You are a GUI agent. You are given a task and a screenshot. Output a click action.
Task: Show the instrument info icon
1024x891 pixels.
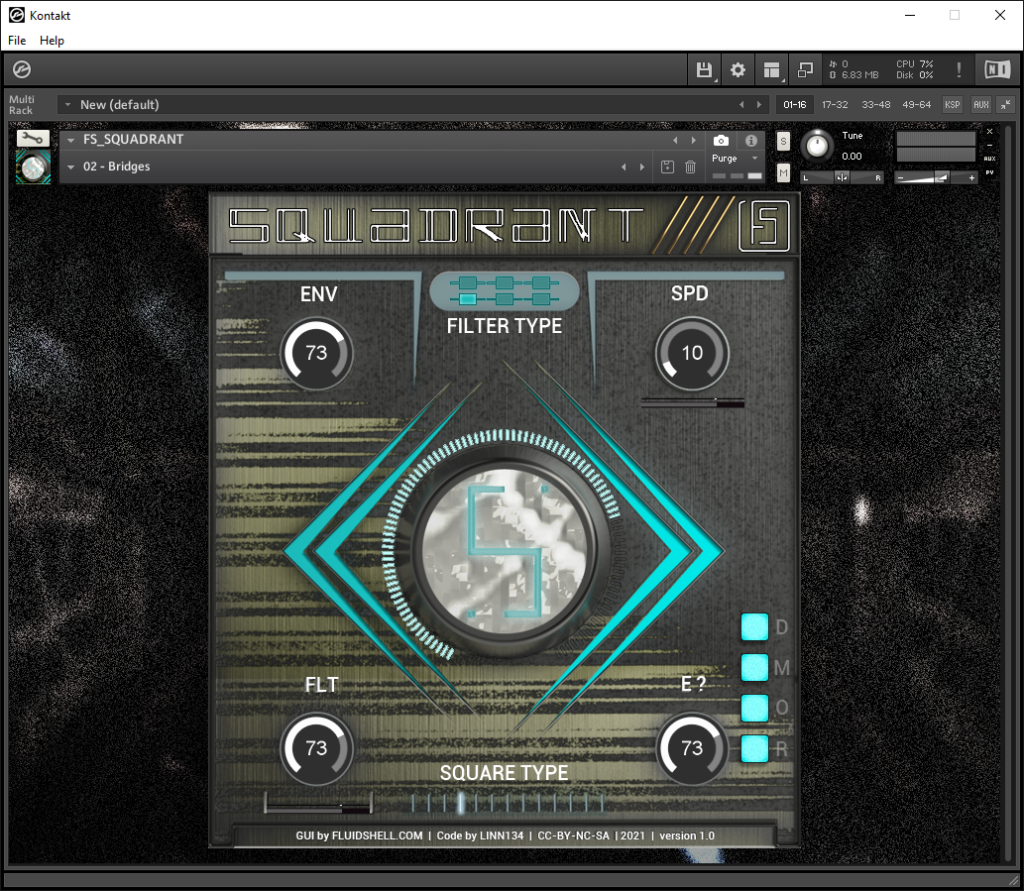[751, 140]
